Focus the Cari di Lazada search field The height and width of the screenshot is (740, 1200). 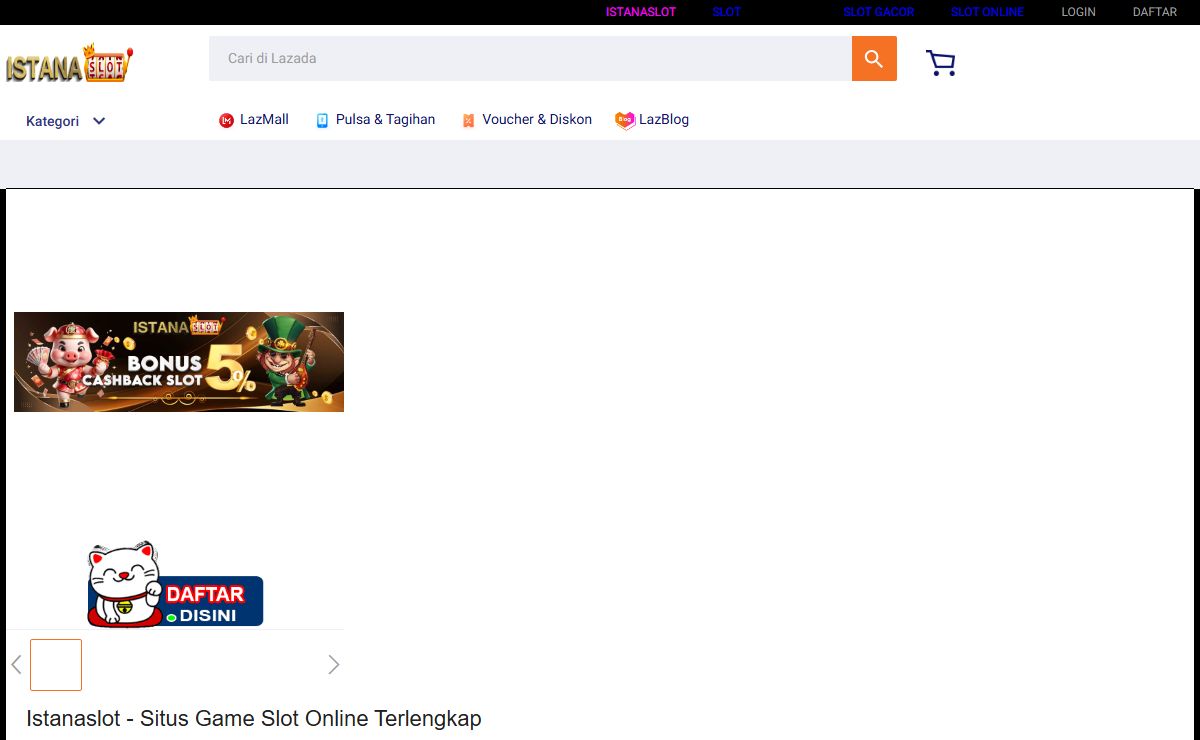530,59
